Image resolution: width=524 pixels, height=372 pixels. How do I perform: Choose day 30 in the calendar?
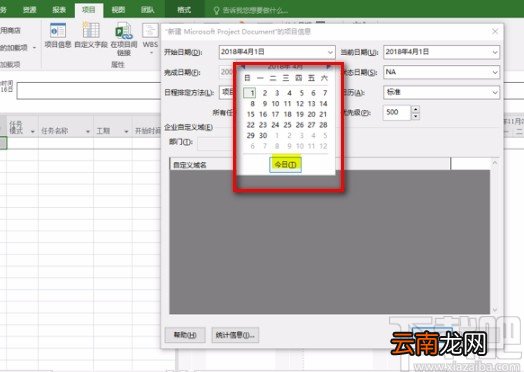(x=263, y=135)
